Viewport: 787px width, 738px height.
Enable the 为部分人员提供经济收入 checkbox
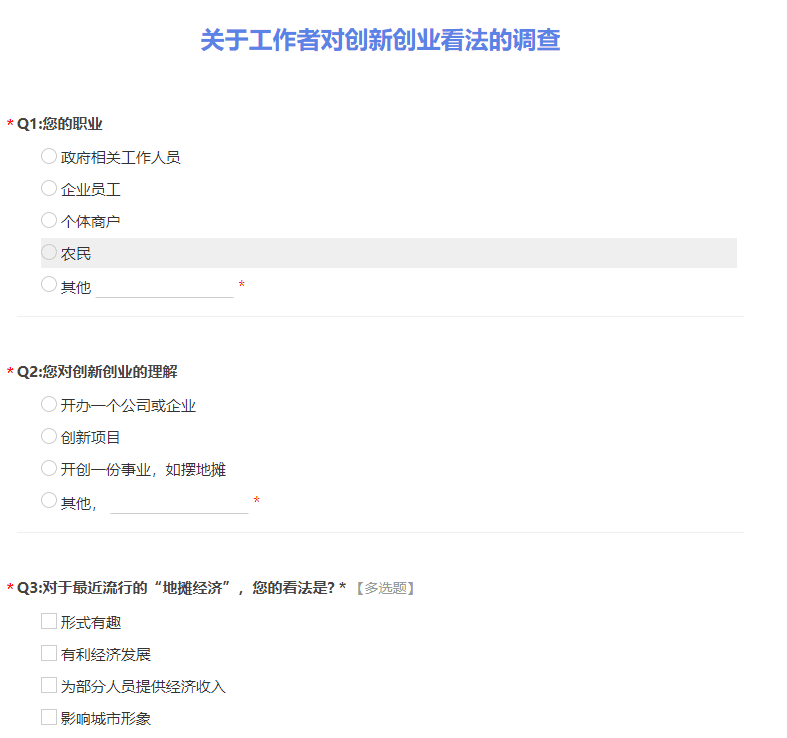tap(49, 685)
